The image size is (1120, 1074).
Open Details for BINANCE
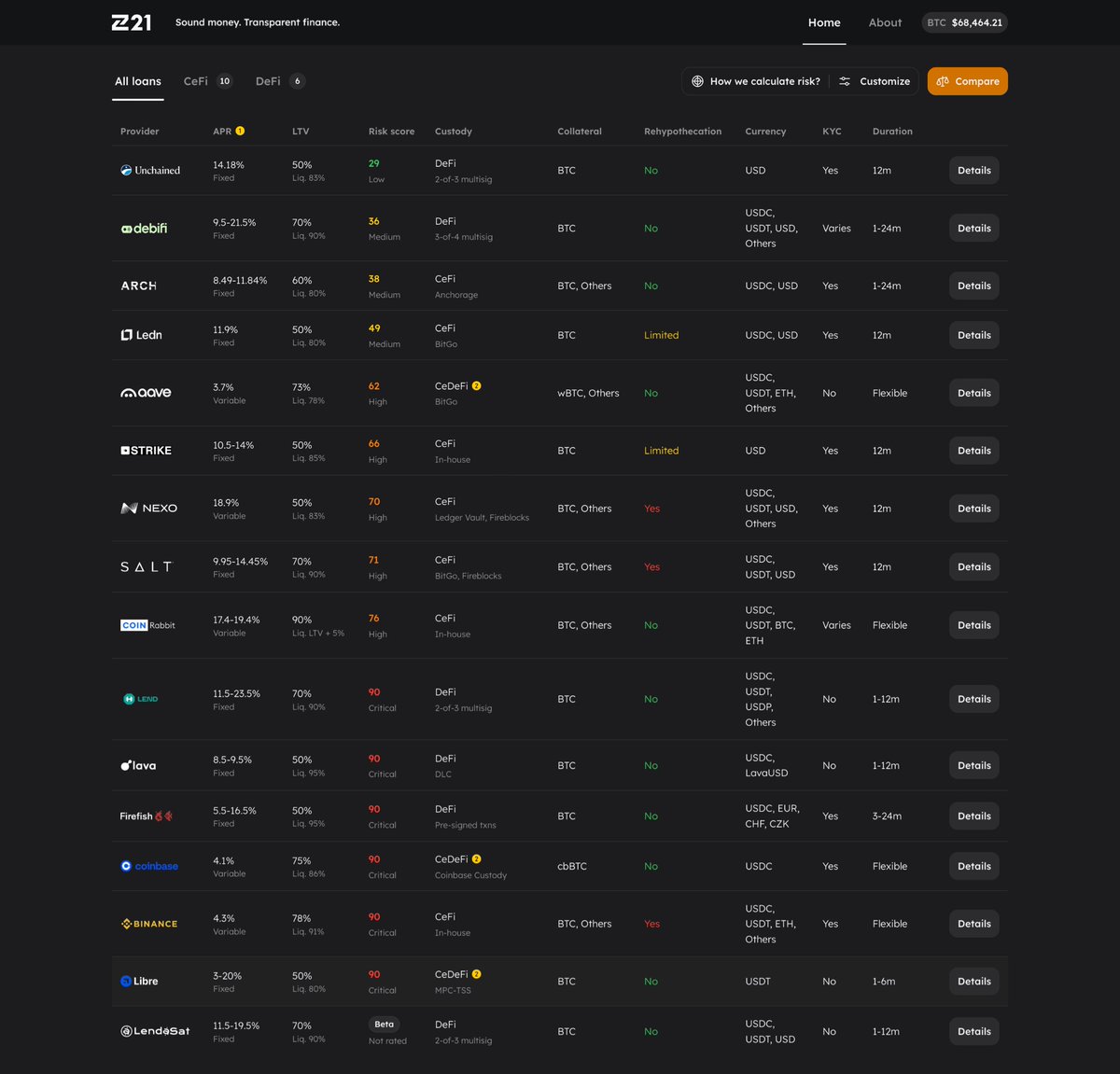pyautogui.click(x=974, y=924)
